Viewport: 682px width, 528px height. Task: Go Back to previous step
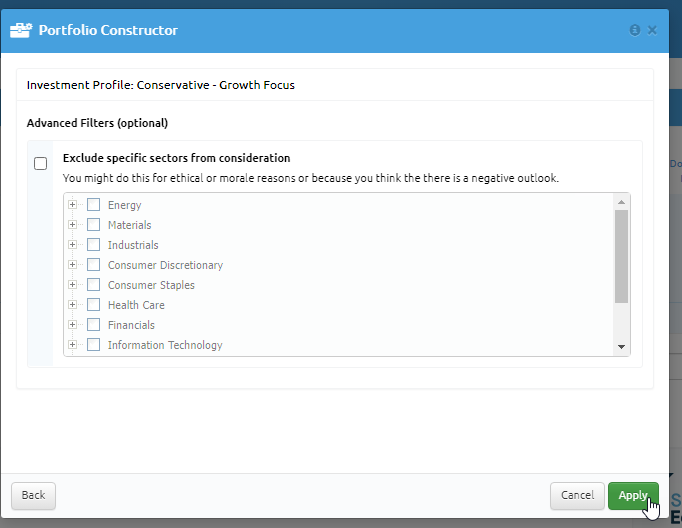coord(33,495)
